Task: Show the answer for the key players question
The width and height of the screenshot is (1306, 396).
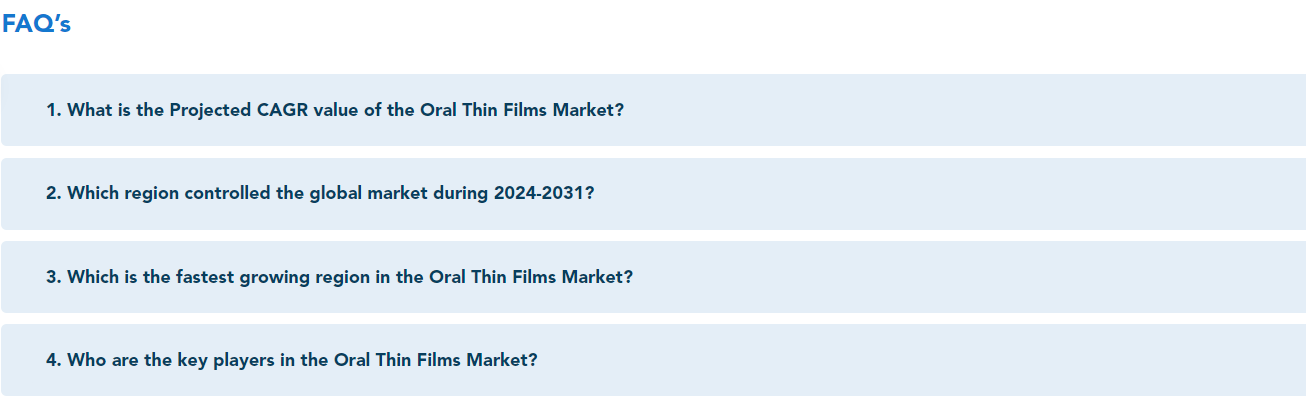Action: (653, 360)
